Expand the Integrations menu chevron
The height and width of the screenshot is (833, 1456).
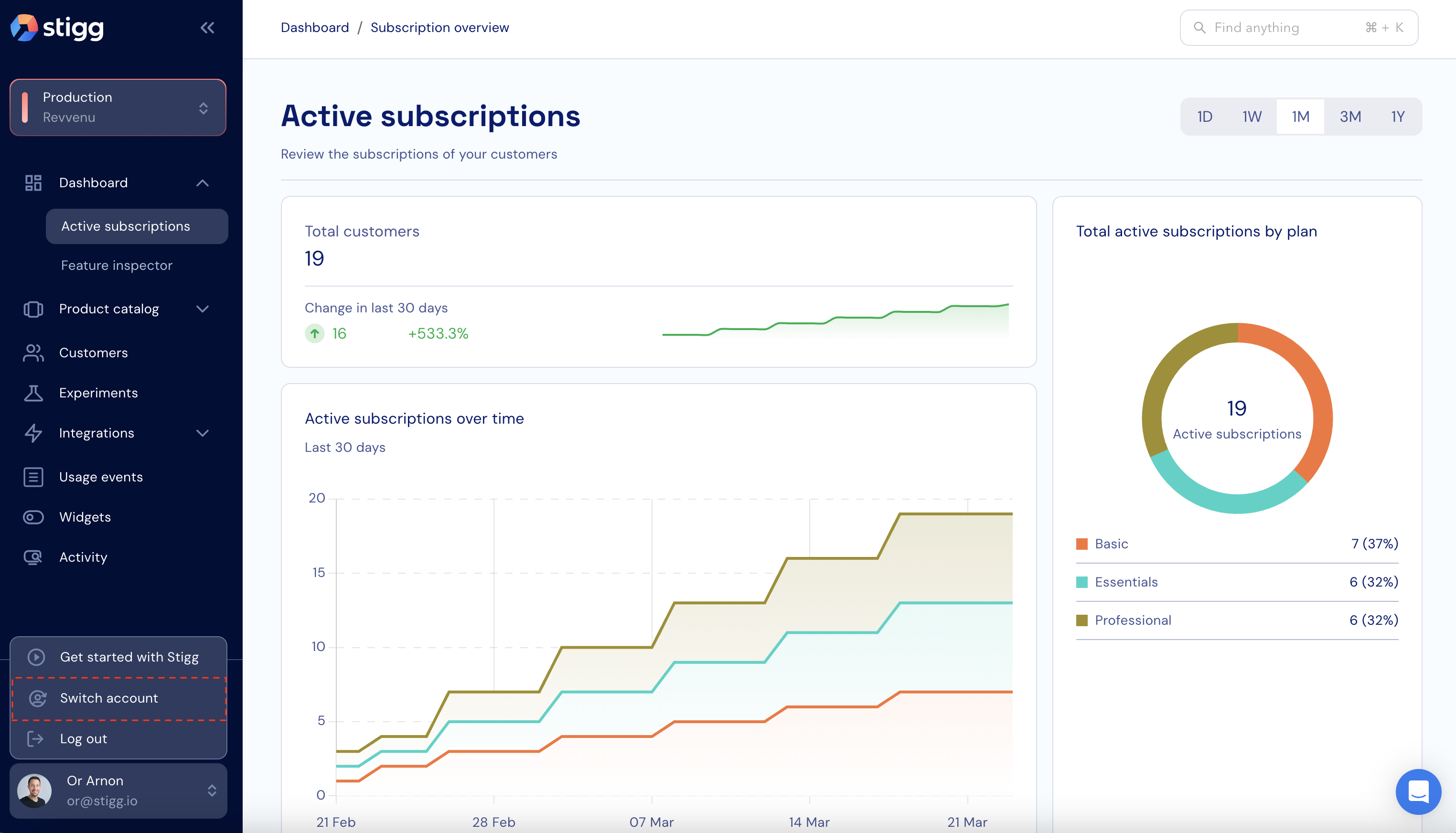[203, 433]
